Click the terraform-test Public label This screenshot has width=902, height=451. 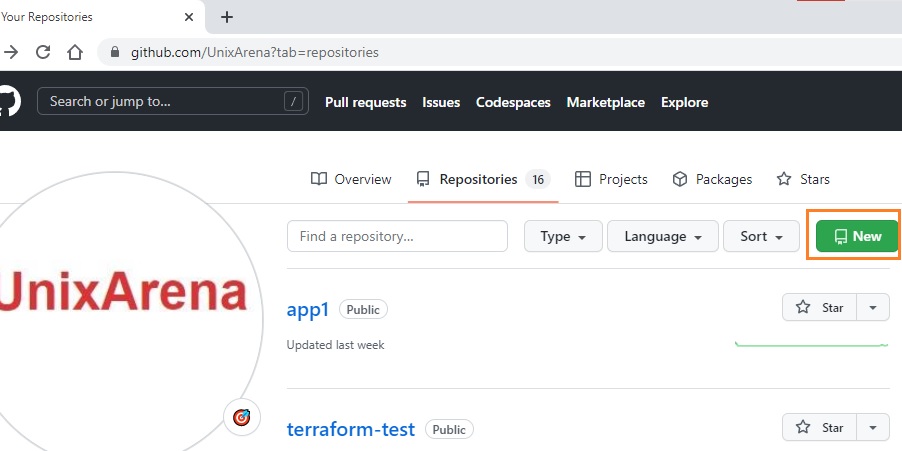pos(449,429)
